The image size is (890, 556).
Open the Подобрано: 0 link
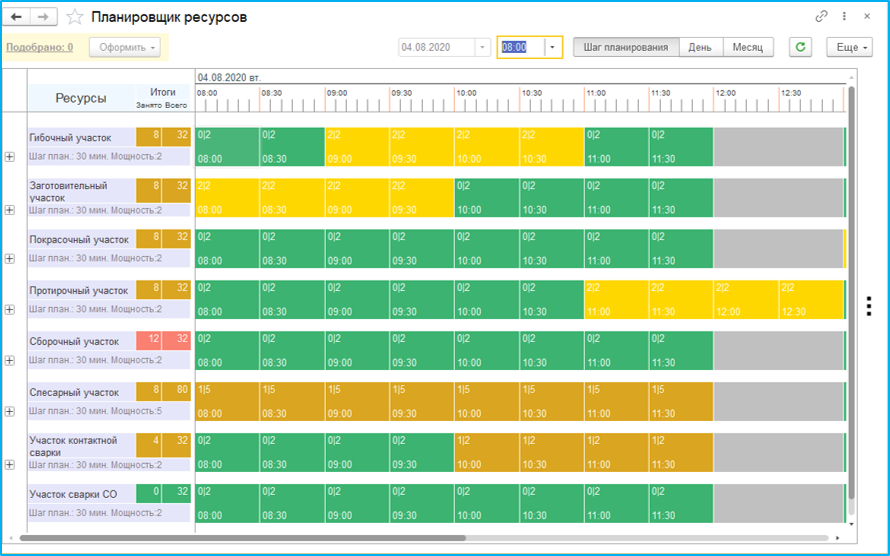tap(39, 47)
